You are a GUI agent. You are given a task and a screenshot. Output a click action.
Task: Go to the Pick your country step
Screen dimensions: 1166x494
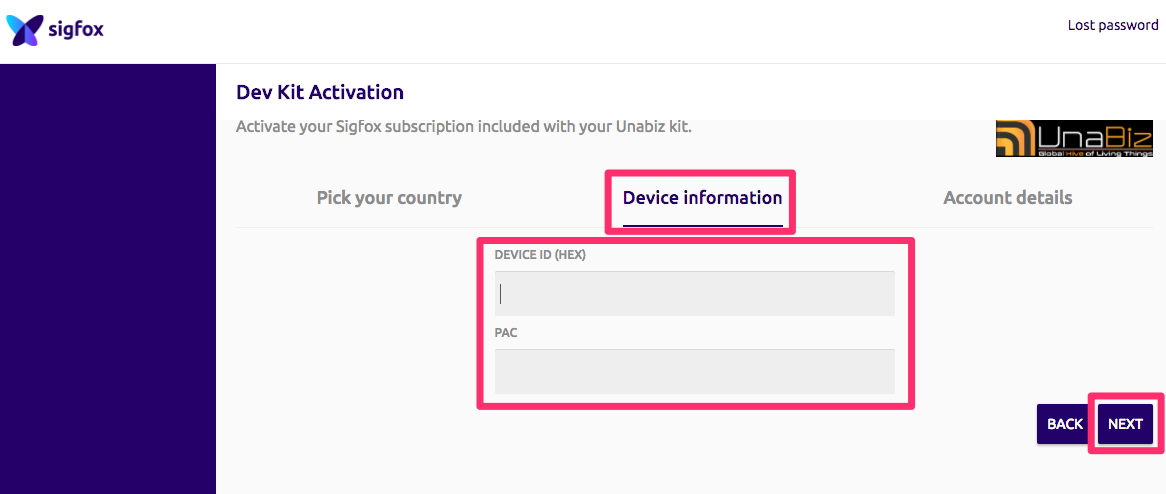point(389,198)
